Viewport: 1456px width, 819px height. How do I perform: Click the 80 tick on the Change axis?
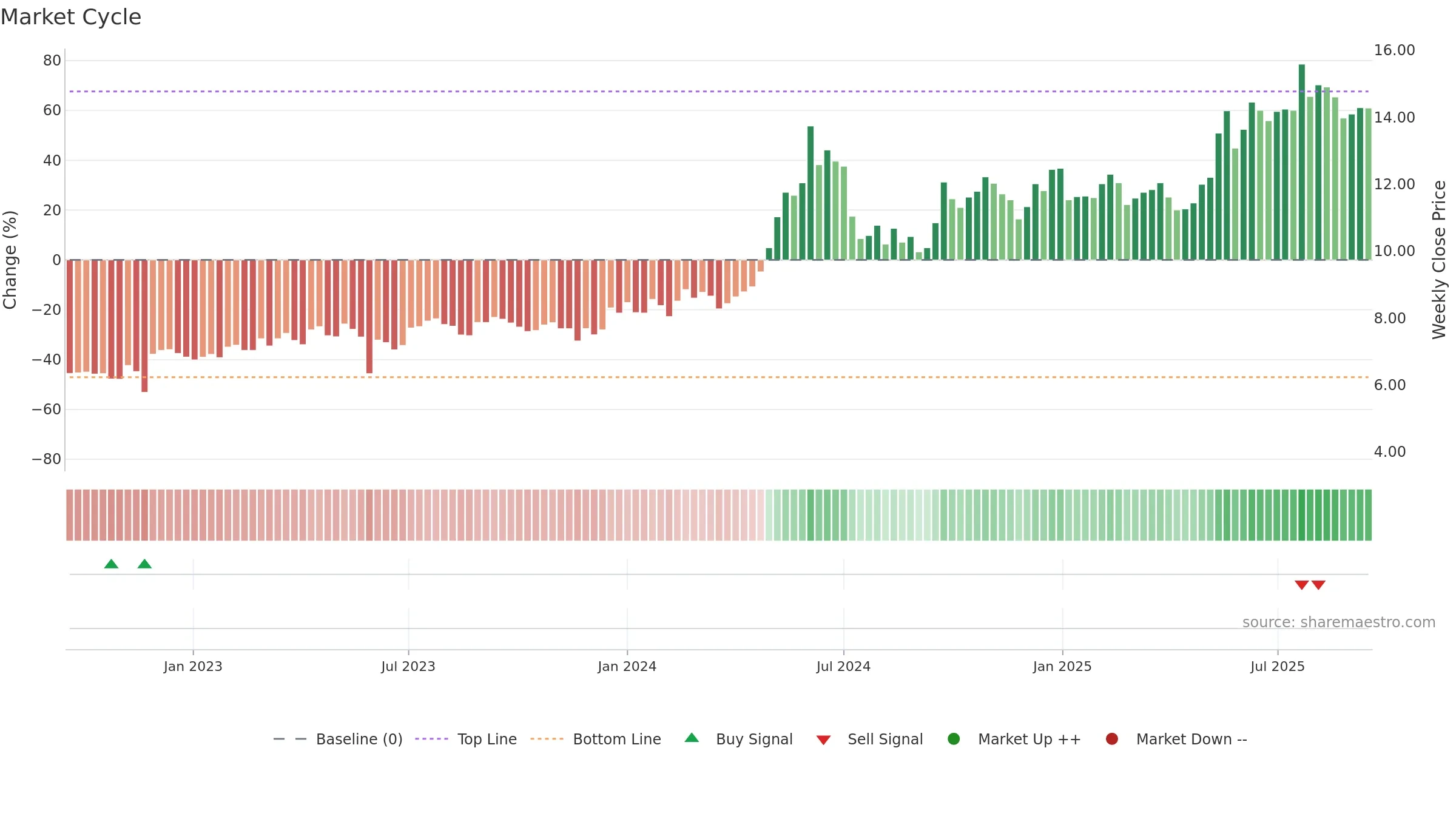(52, 60)
